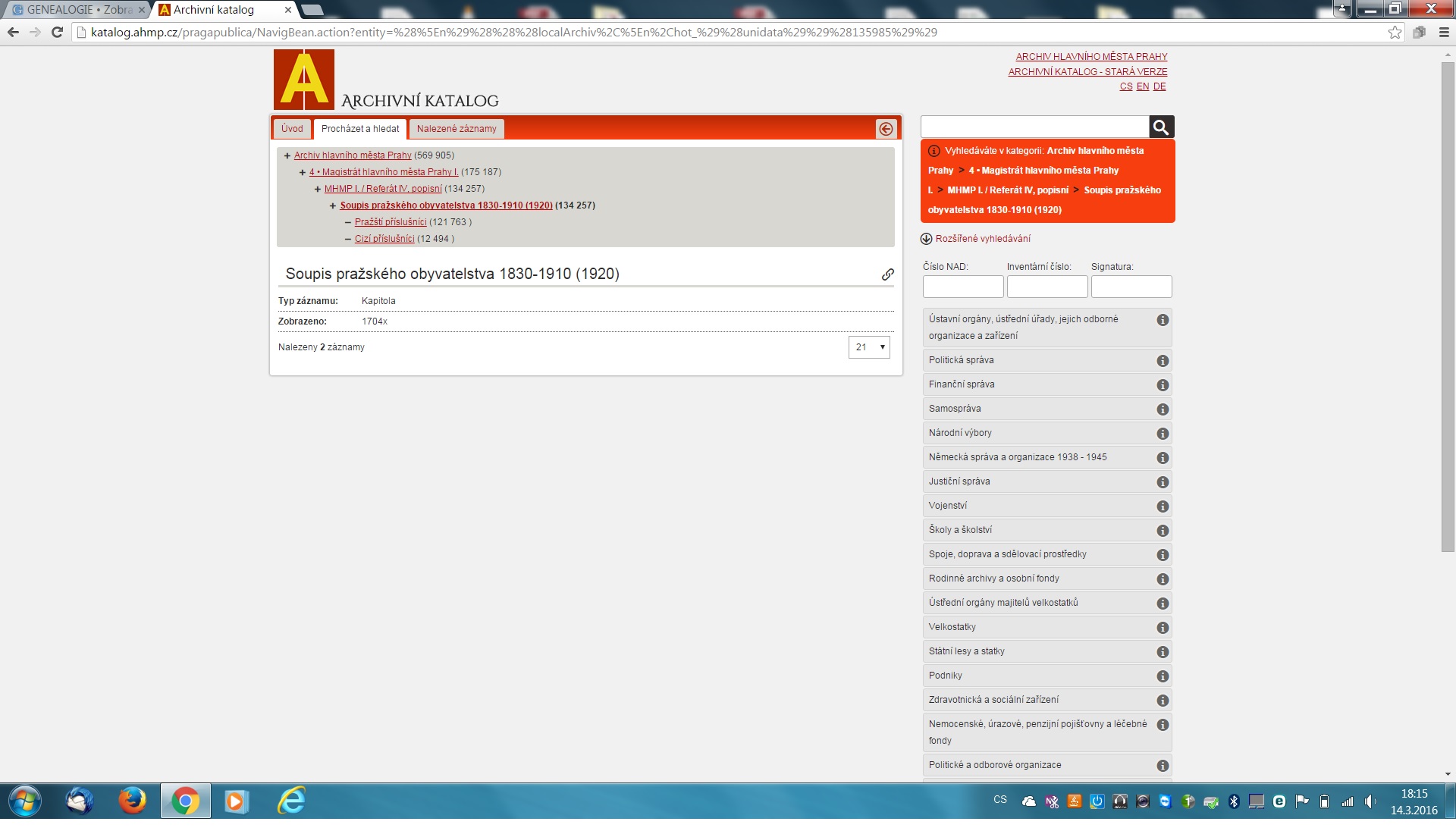Reload the page in Chrome
The height and width of the screenshot is (831, 1456).
[57, 33]
